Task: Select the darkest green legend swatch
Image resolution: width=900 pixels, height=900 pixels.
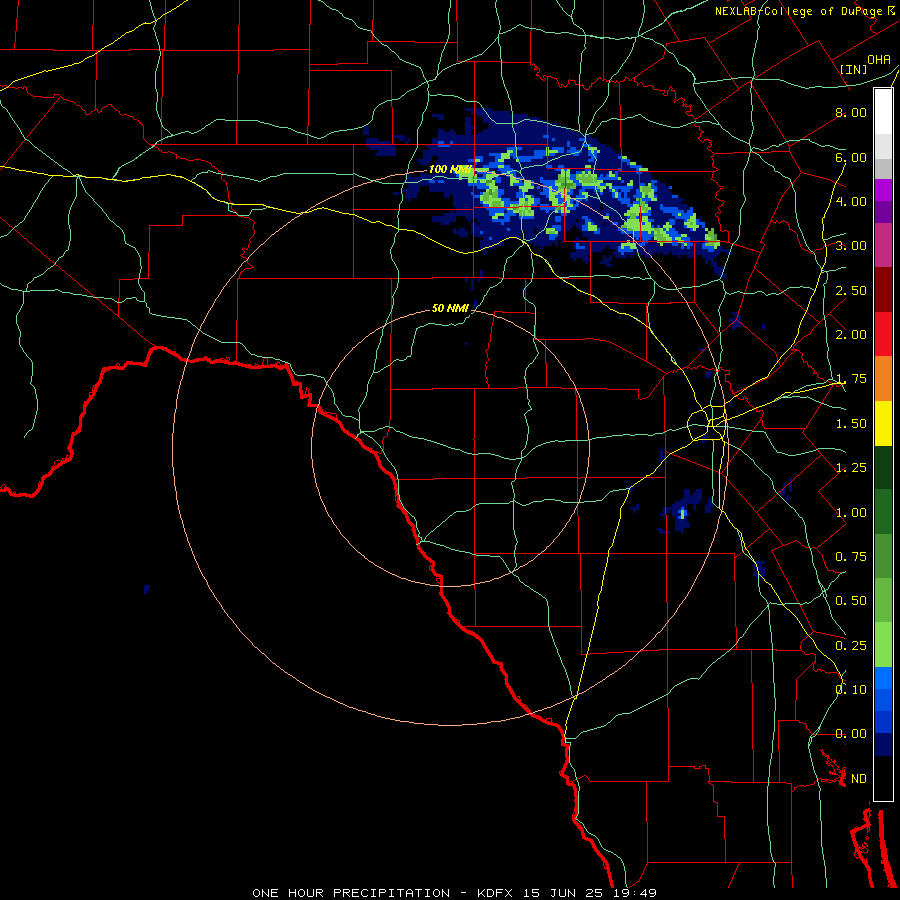Action: pos(883,467)
